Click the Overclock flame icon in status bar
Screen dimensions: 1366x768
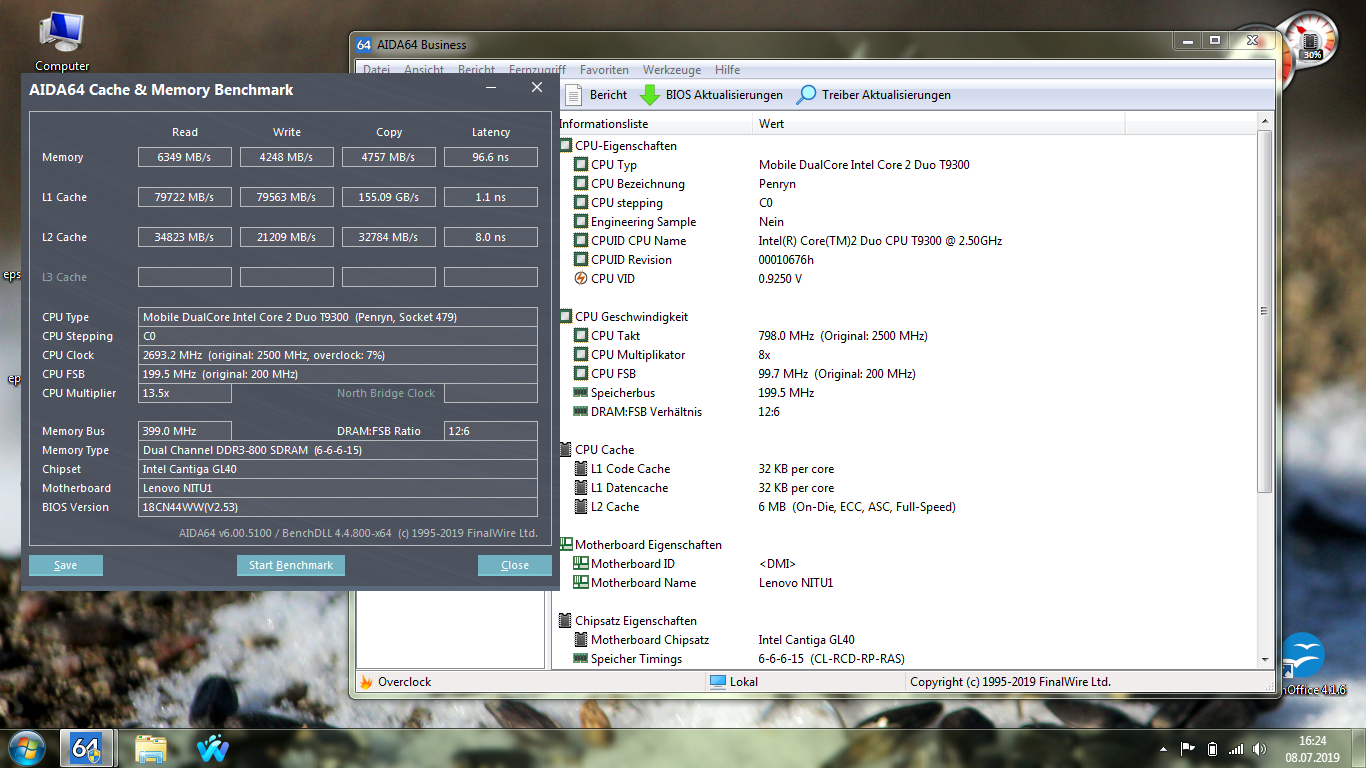[x=366, y=682]
